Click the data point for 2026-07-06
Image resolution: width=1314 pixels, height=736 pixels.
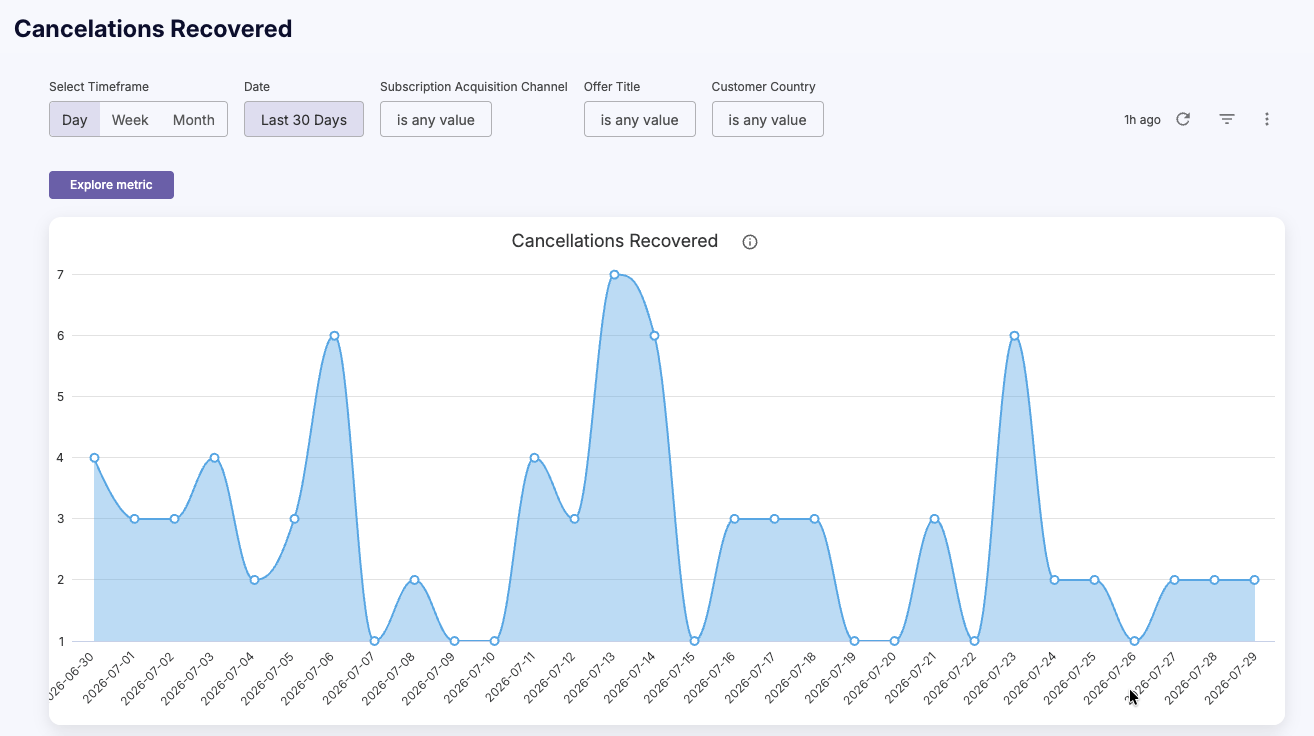click(334, 336)
